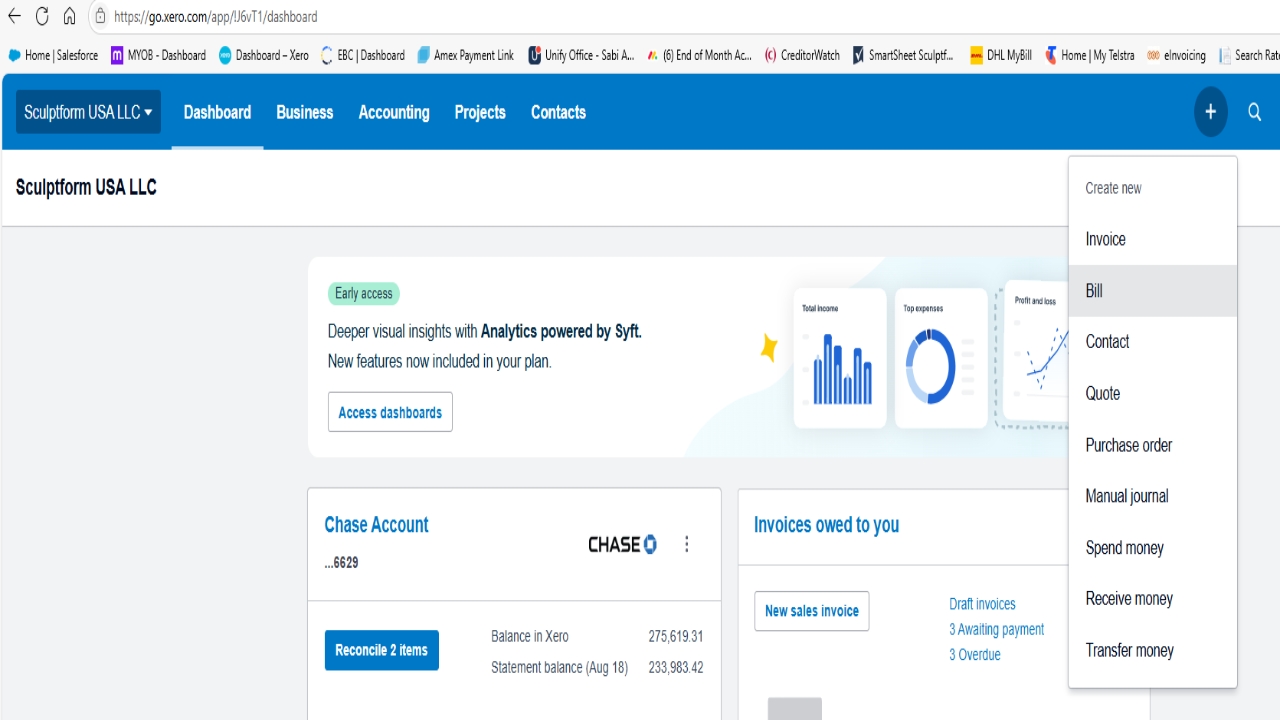Open Xero search with magnifier icon
This screenshot has width=1280, height=720.
pos(1254,112)
